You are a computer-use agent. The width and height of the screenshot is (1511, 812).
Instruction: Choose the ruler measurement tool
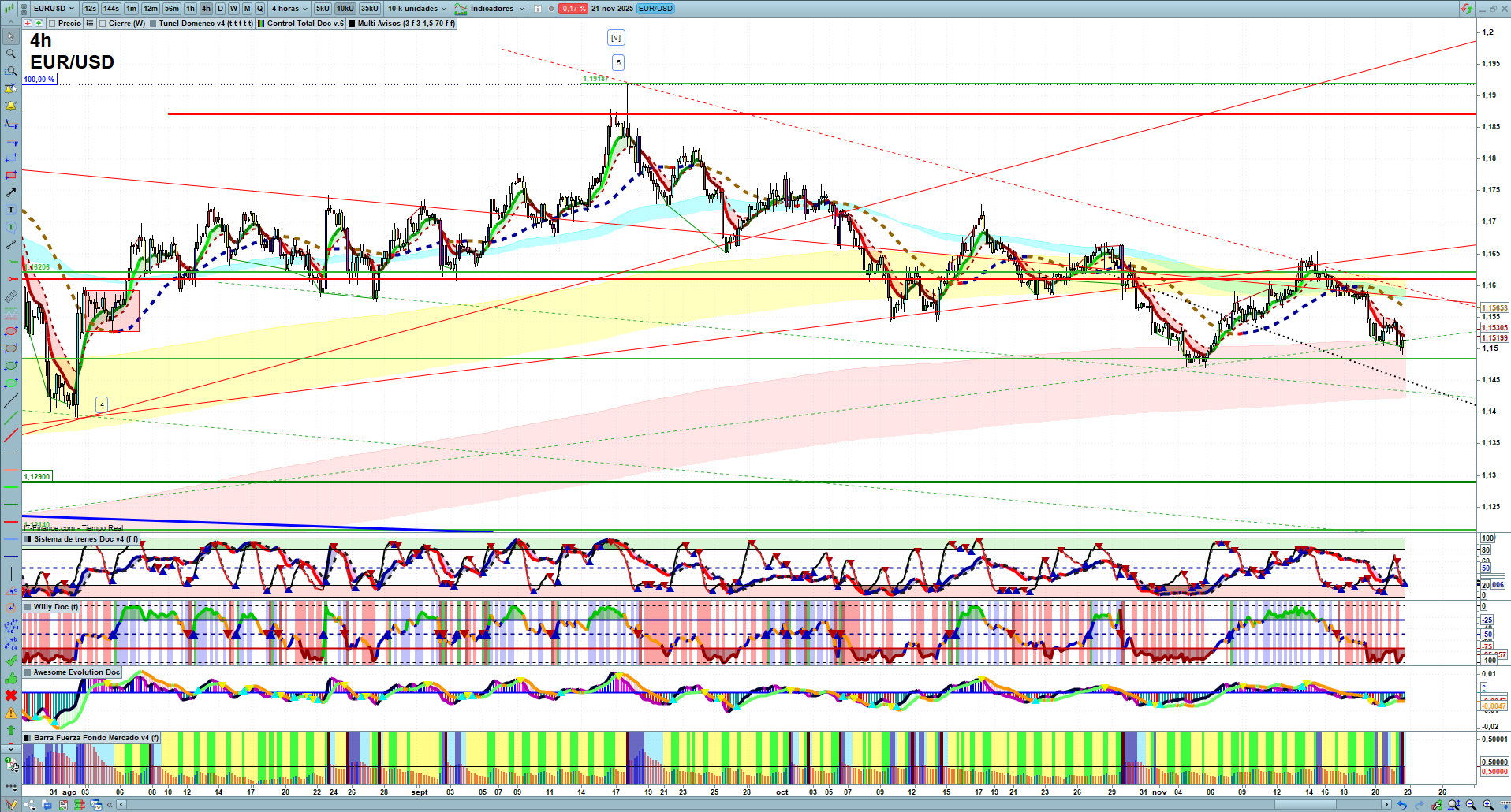point(10,296)
